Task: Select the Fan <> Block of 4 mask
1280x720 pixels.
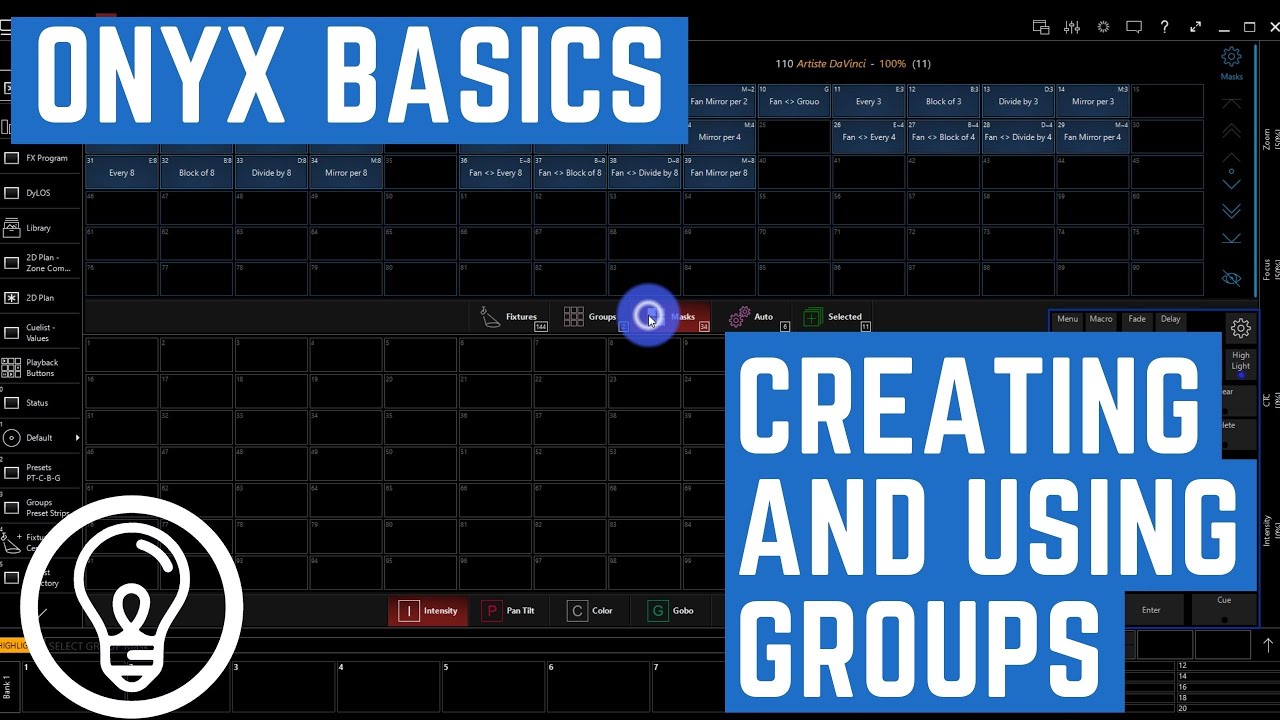Action: pos(943,137)
